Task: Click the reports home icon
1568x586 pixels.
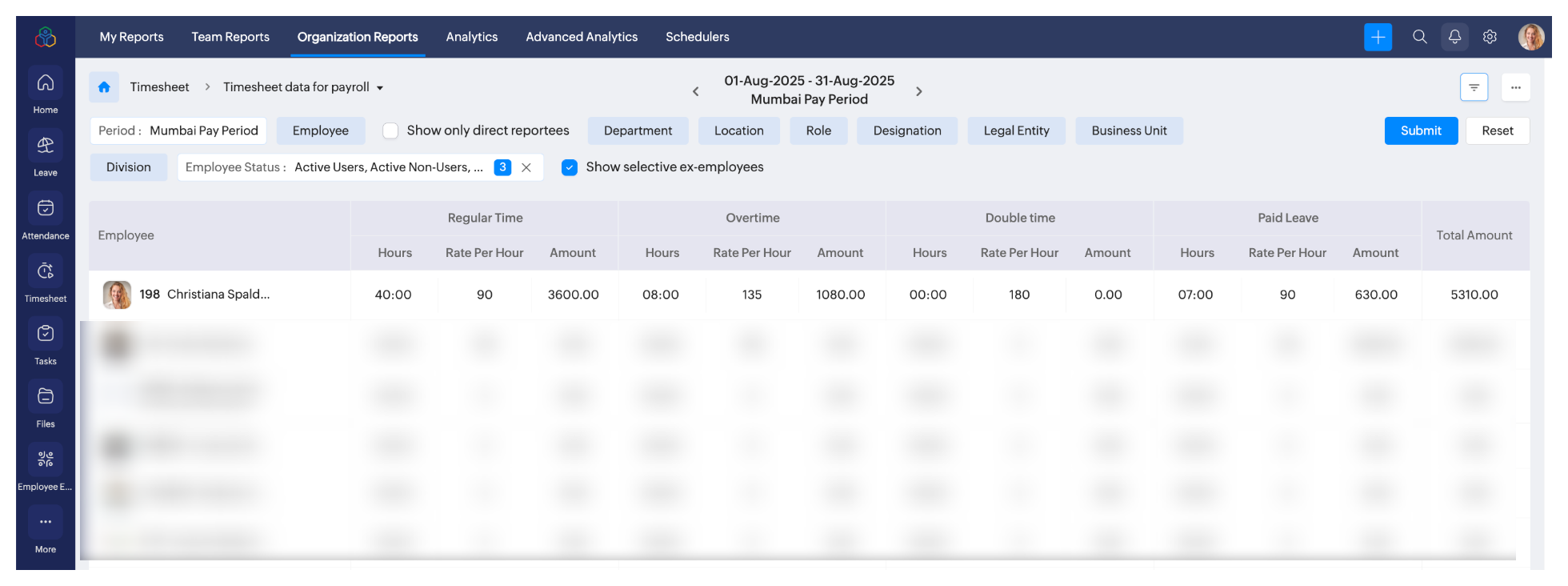Action: (104, 87)
